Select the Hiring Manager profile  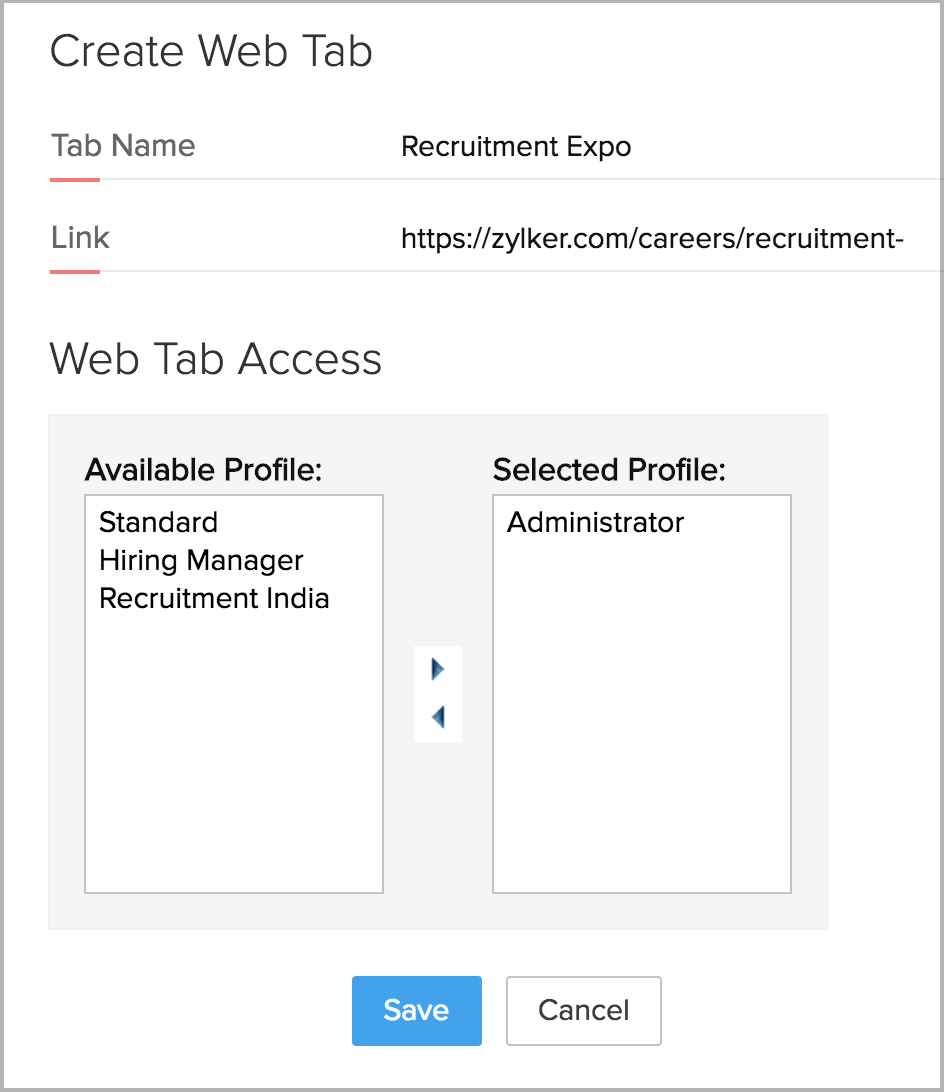click(x=201, y=560)
